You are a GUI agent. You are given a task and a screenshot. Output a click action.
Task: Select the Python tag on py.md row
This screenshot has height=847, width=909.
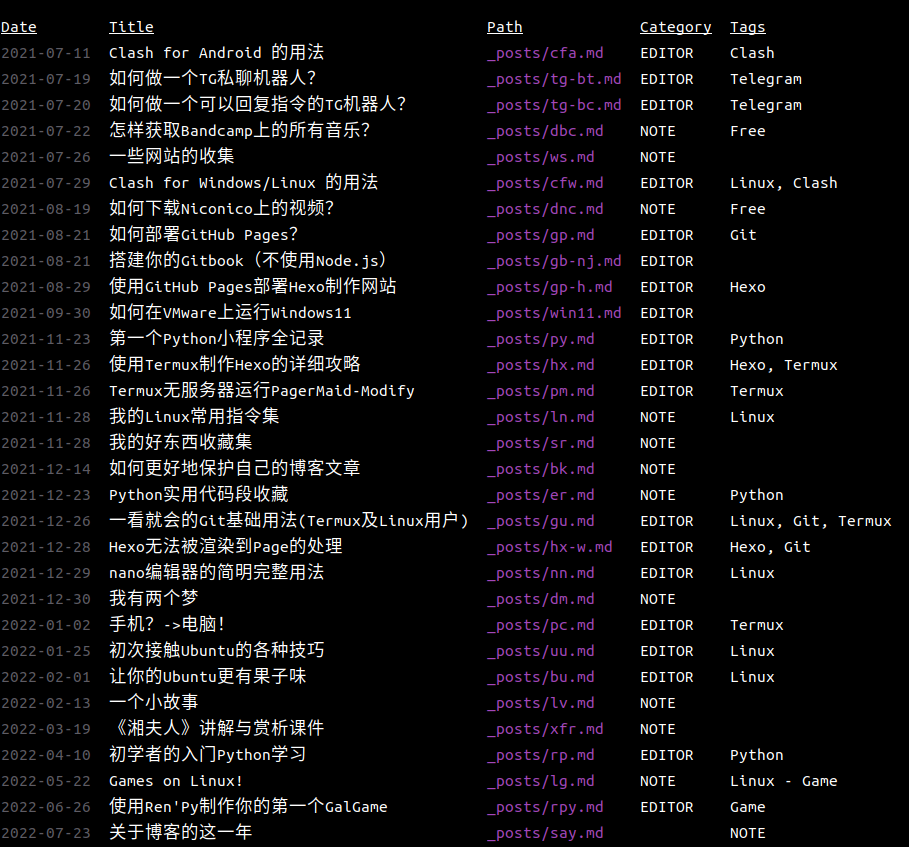pos(756,338)
